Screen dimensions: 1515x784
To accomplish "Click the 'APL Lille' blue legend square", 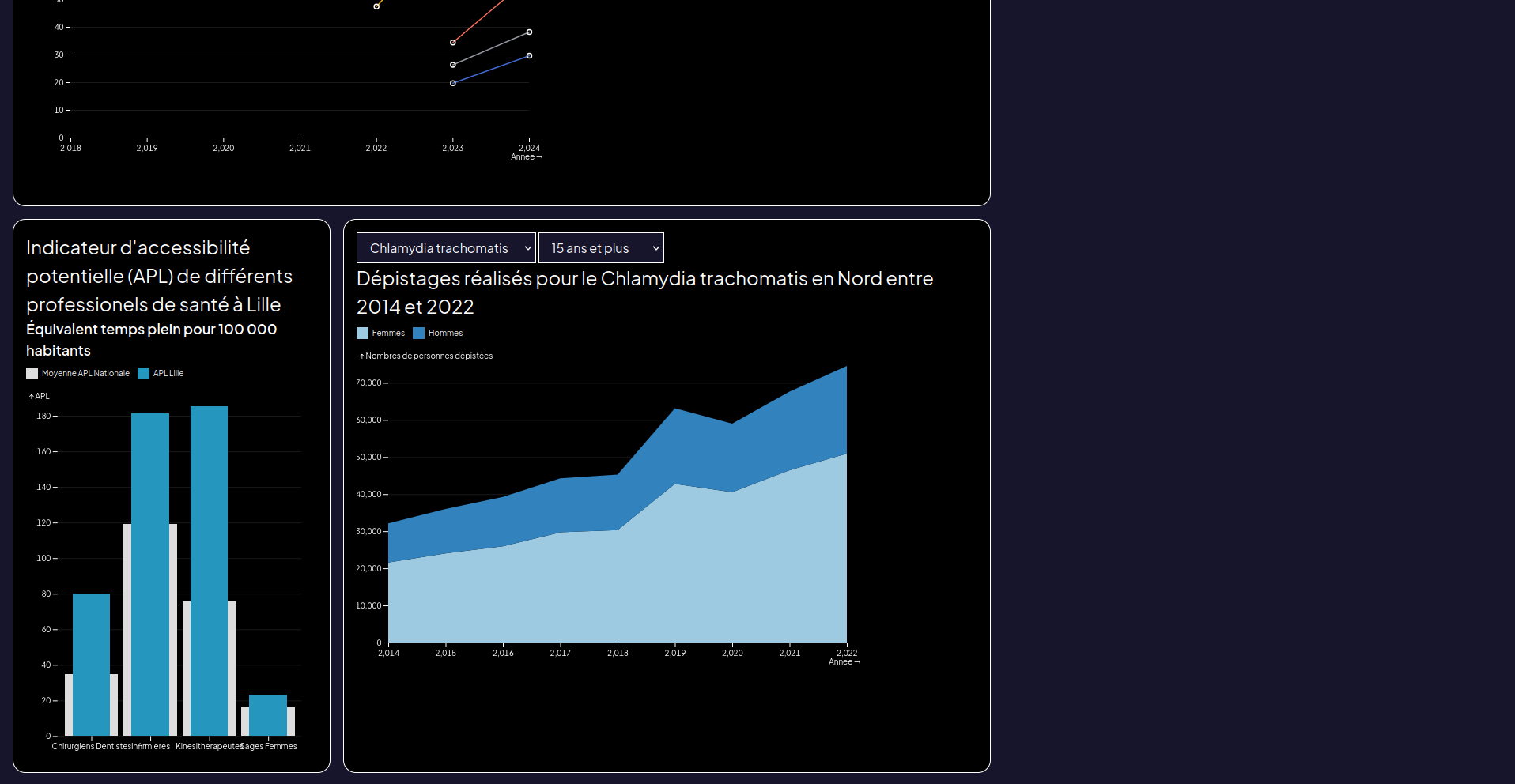I will click(143, 373).
